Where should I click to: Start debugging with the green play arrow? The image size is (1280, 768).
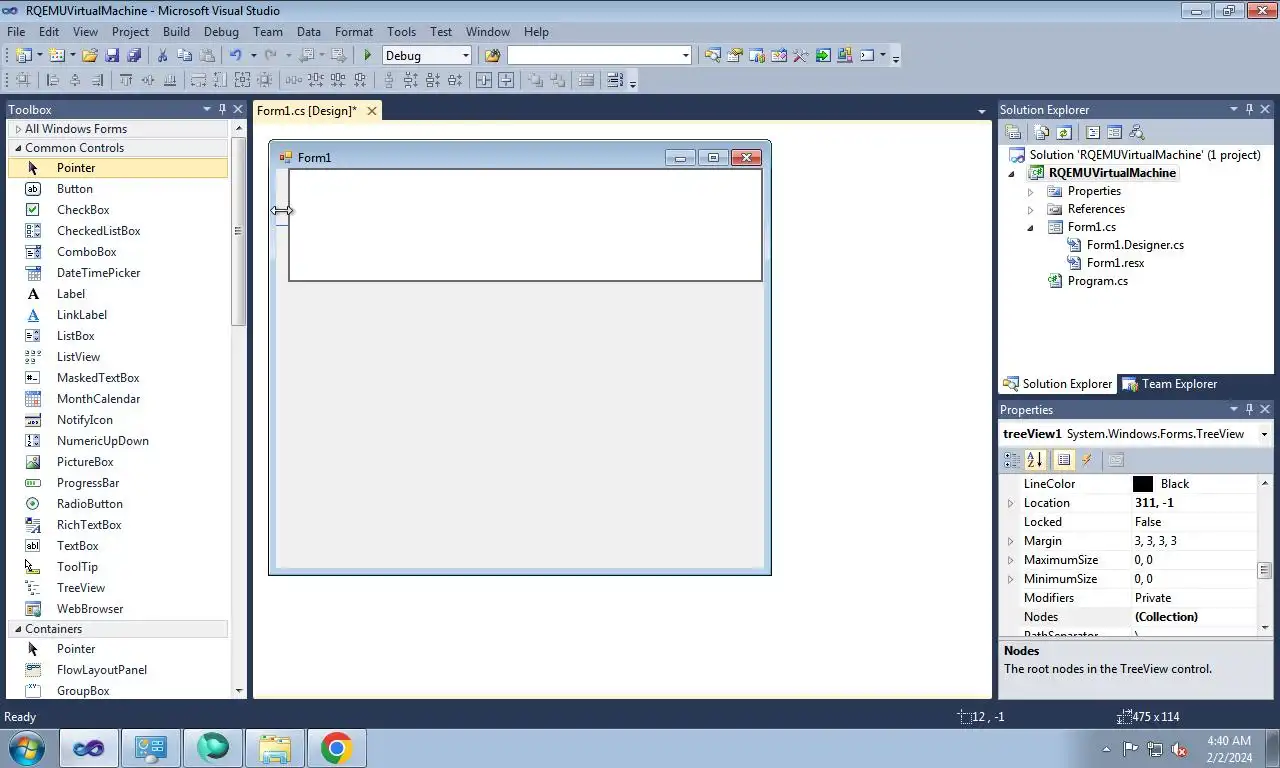pos(368,56)
